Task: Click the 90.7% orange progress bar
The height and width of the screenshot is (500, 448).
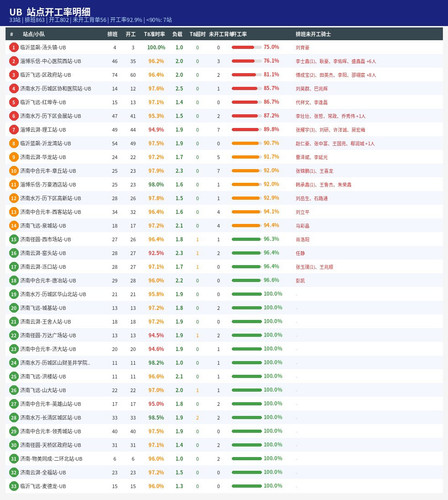Action: (247, 143)
